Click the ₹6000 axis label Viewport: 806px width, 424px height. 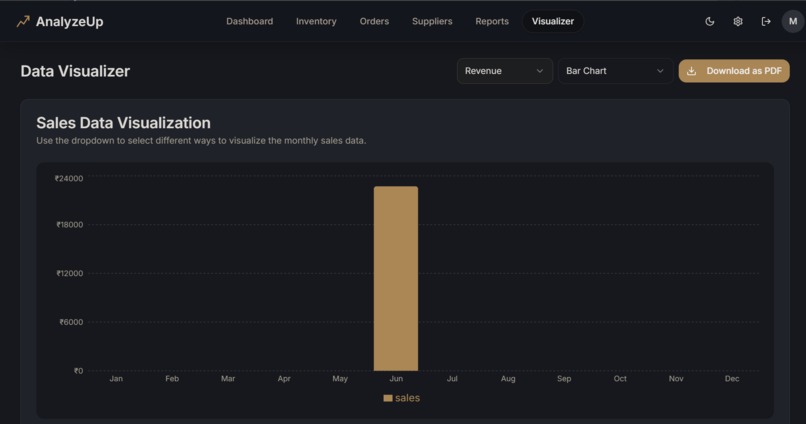(x=71, y=322)
